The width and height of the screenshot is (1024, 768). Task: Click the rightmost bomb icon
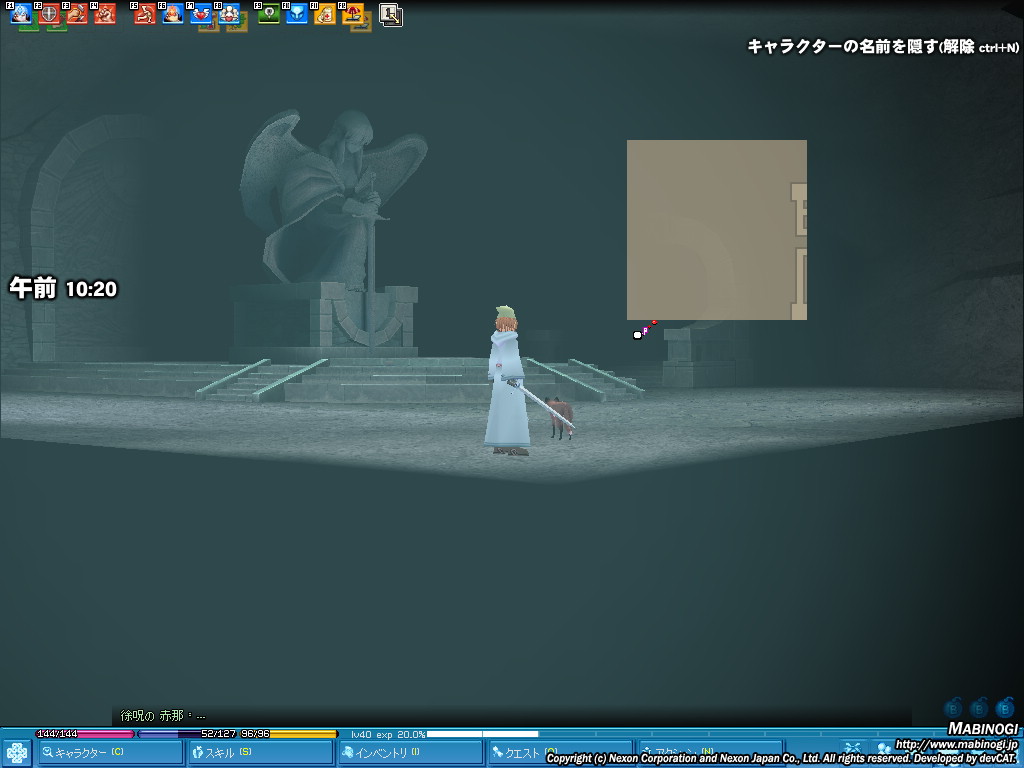1004,708
